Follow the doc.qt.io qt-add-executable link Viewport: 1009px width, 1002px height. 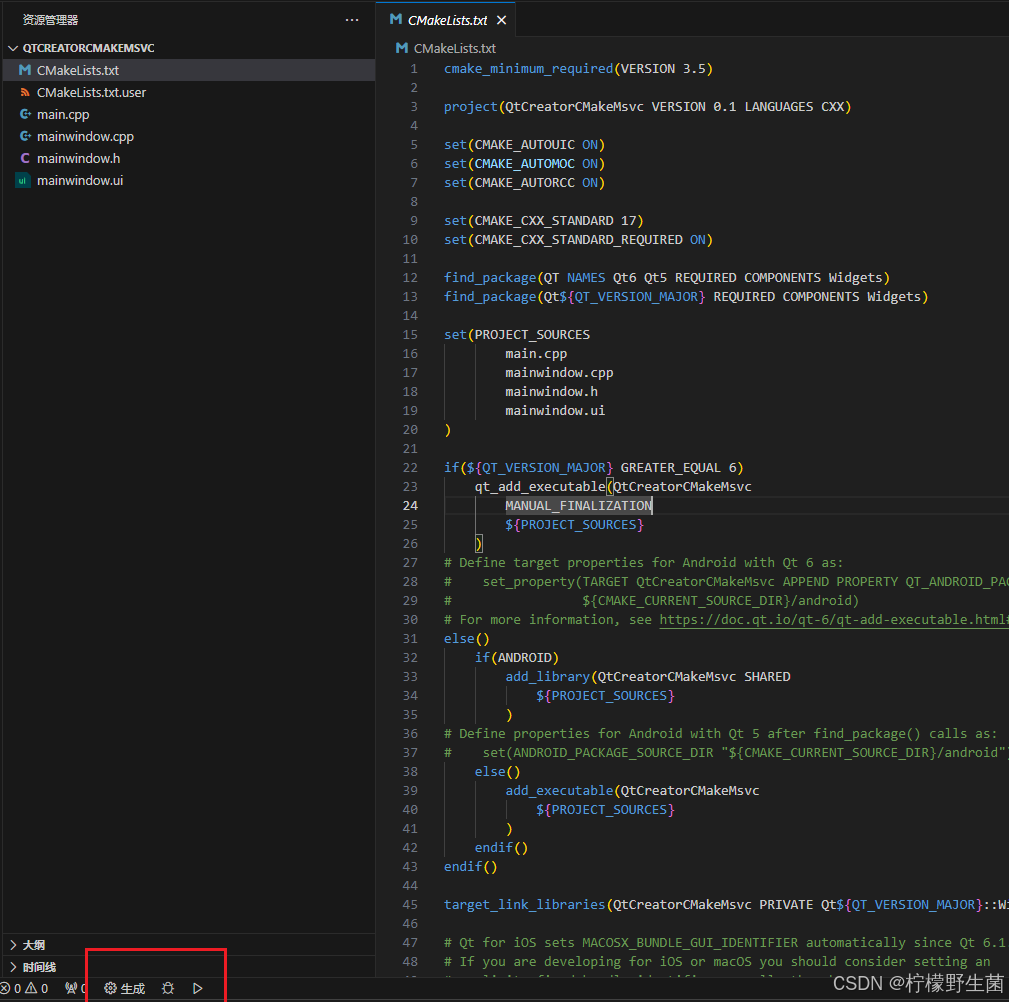point(832,620)
